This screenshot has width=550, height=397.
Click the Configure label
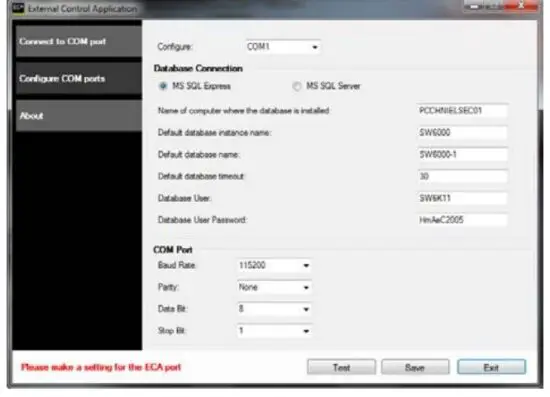pos(175,47)
